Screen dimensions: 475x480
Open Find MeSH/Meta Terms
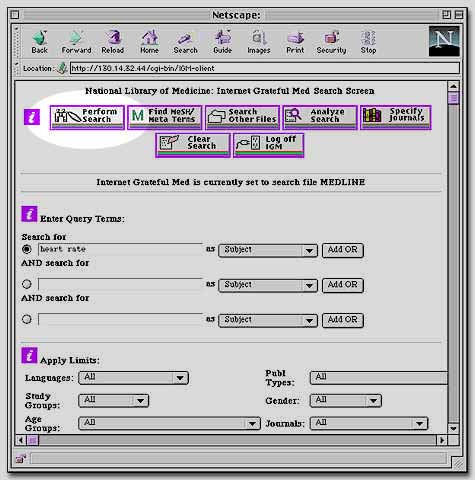coord(165,117)
